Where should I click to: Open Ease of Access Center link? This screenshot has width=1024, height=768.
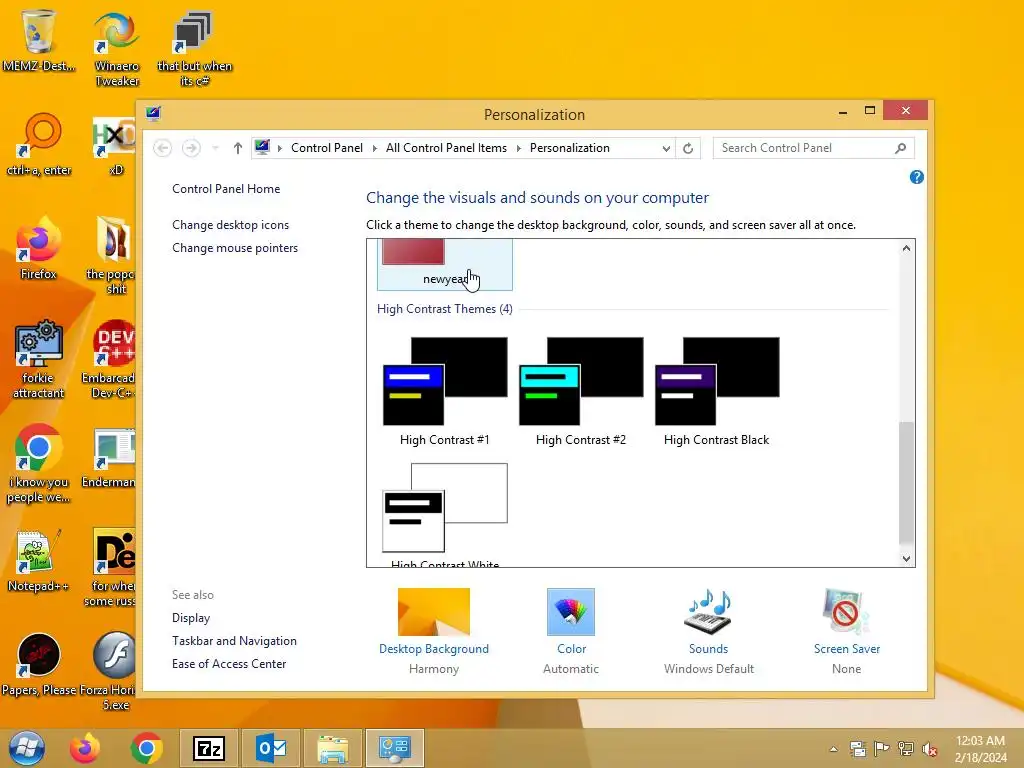(229, 664)
